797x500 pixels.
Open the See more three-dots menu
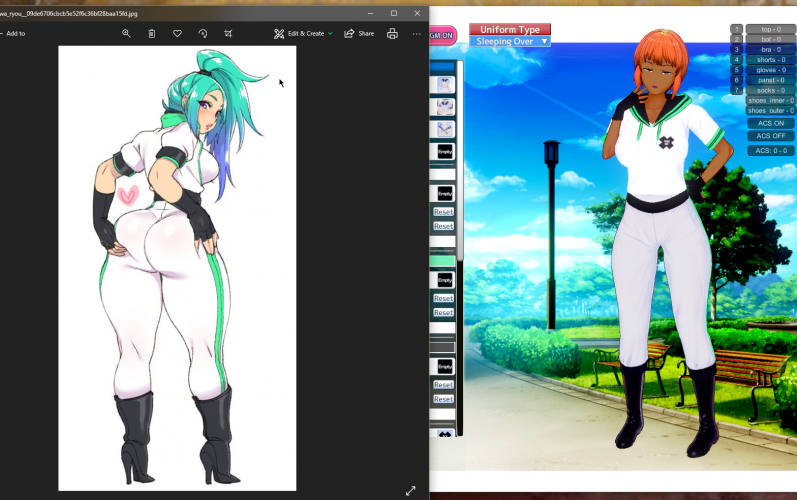tap(417, 33)
